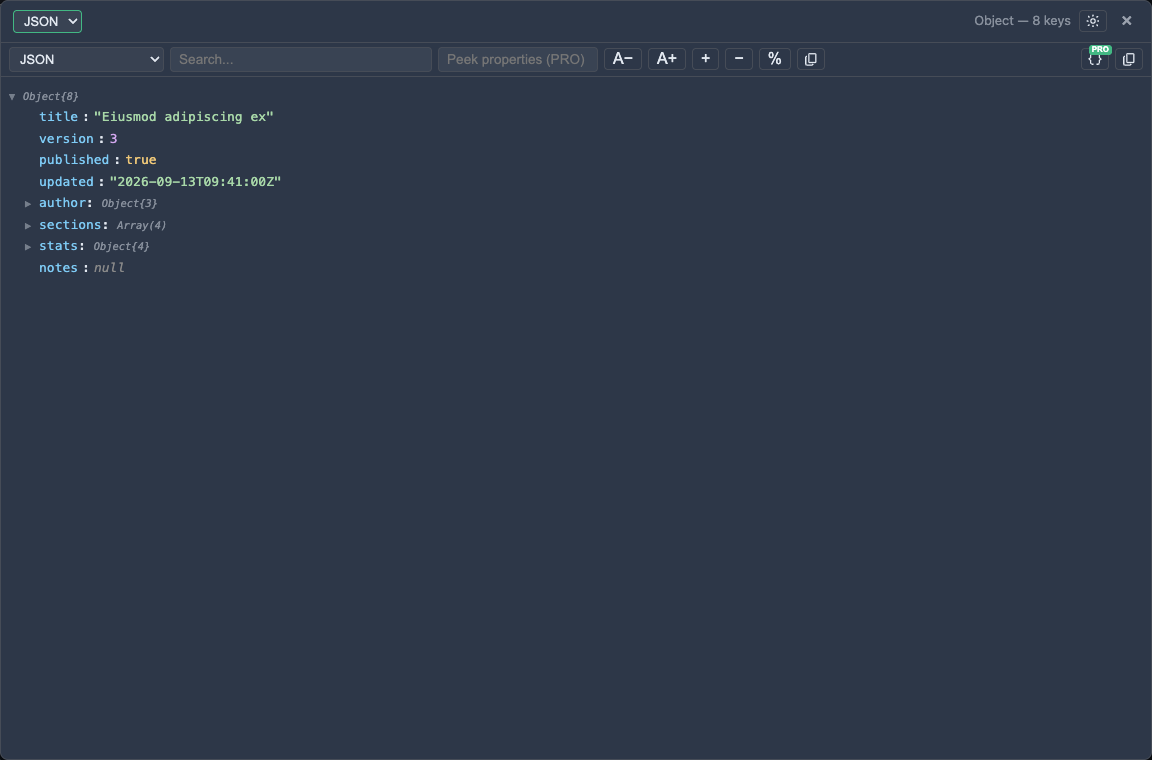Image resolution: width=1152 pixels, height=760 pixels.
Task: Click the Object{4} summary for stats
Action: coord(121,247)
